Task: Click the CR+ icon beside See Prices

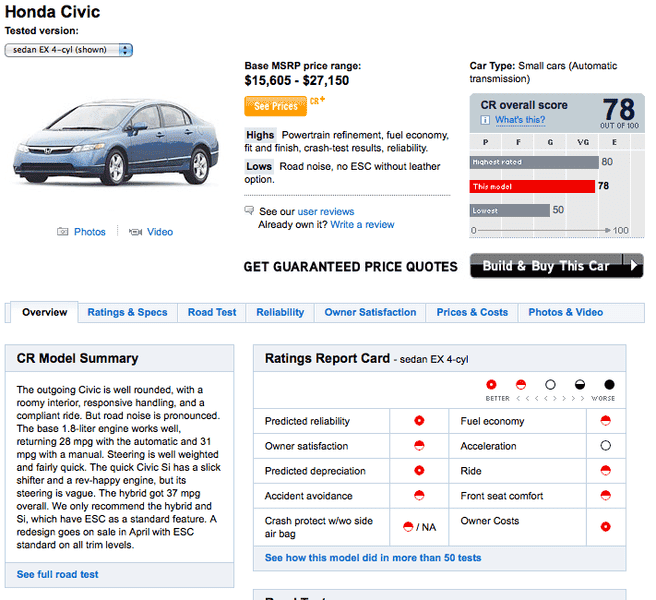Action: point(317,100)
